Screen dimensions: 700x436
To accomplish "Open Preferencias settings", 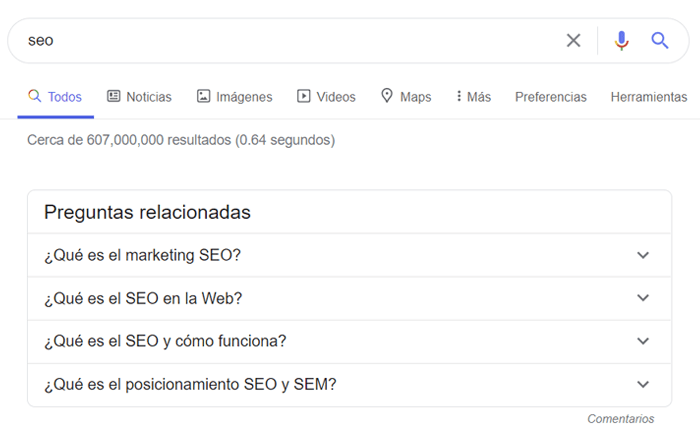I will 550,97.
